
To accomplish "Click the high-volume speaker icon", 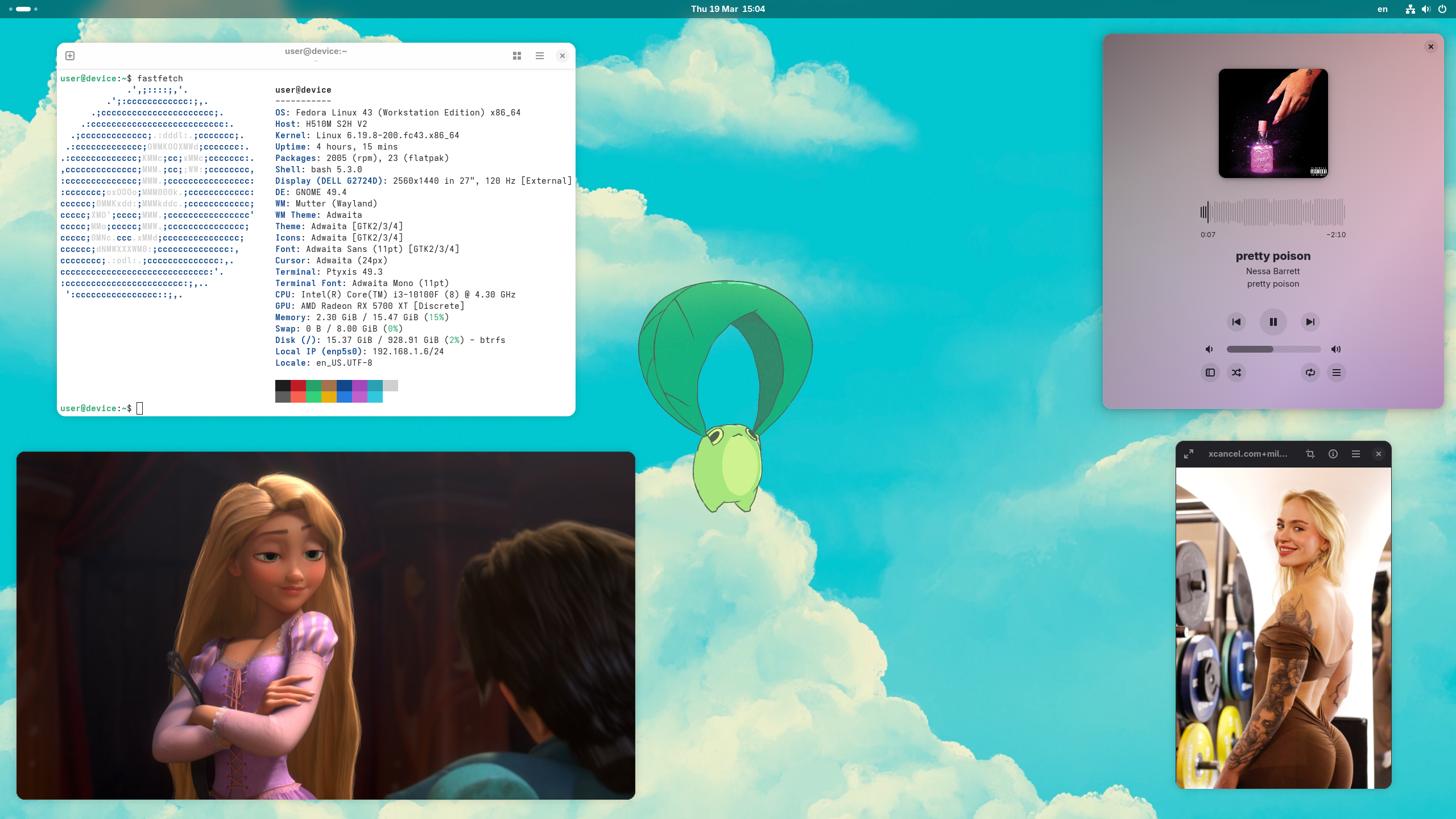I will point(1336,349).
